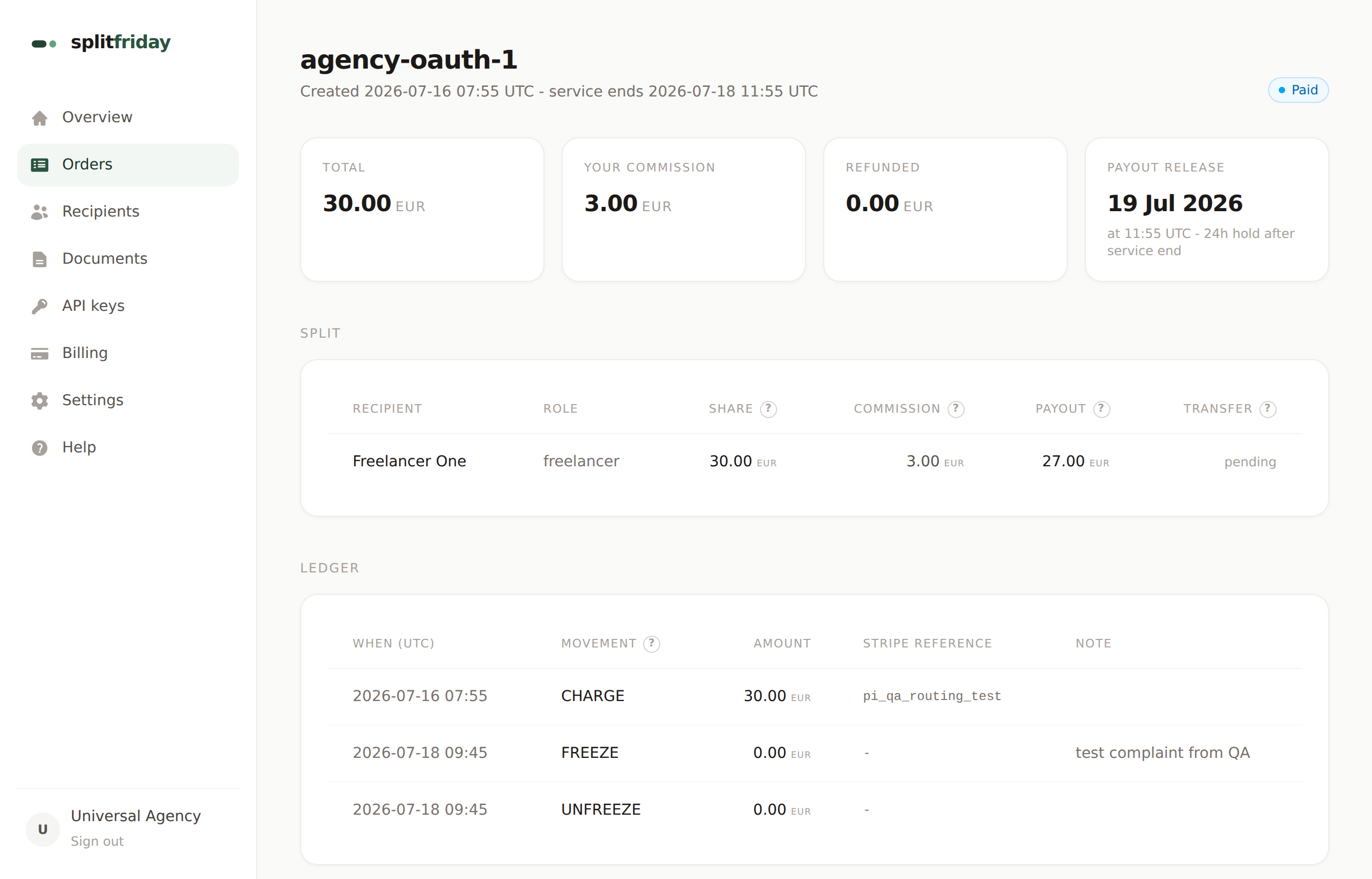Show the Transfer column help tooltip

(x=1267, y=408)
